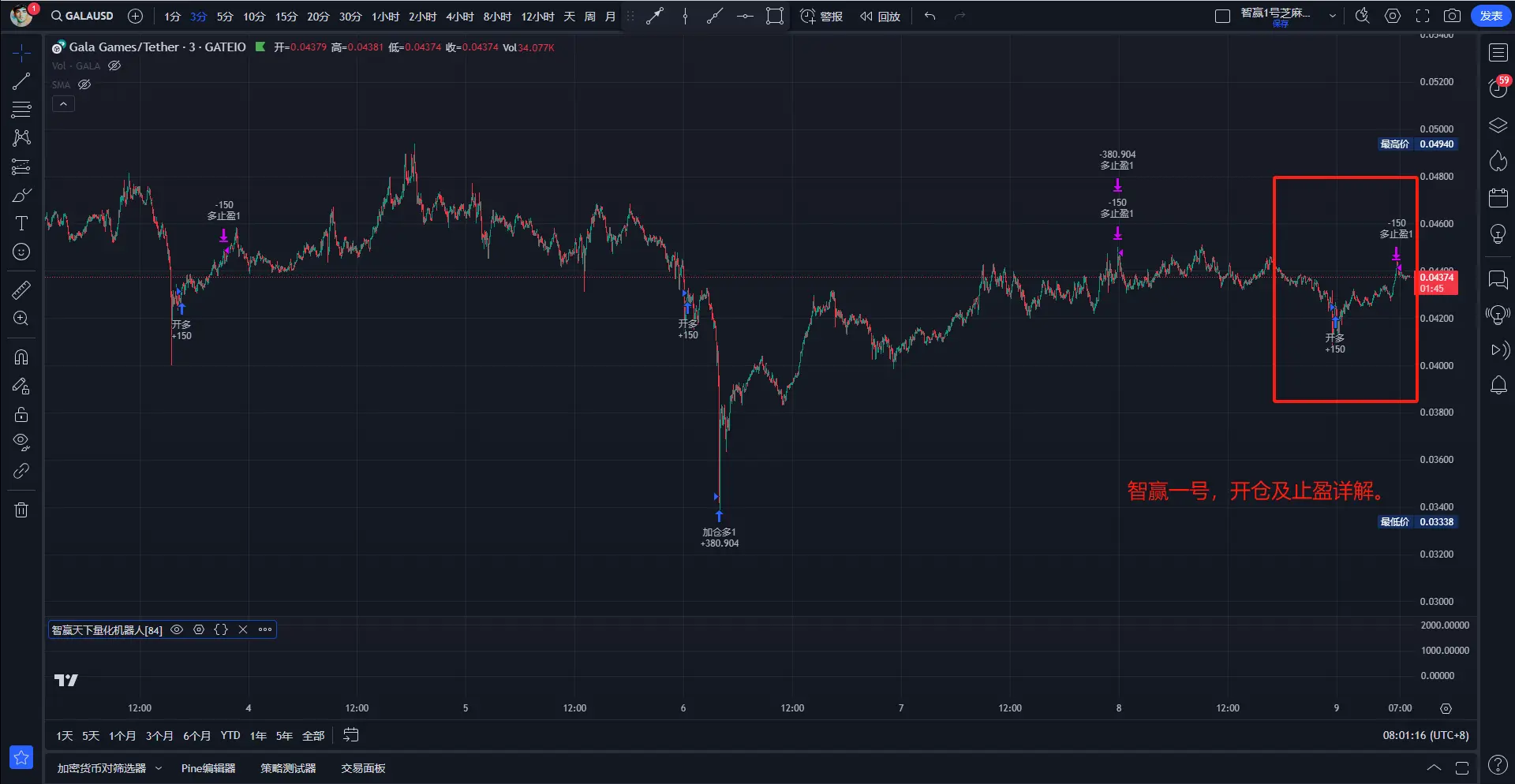Open the hotlists flame panel

point(1498,162)
